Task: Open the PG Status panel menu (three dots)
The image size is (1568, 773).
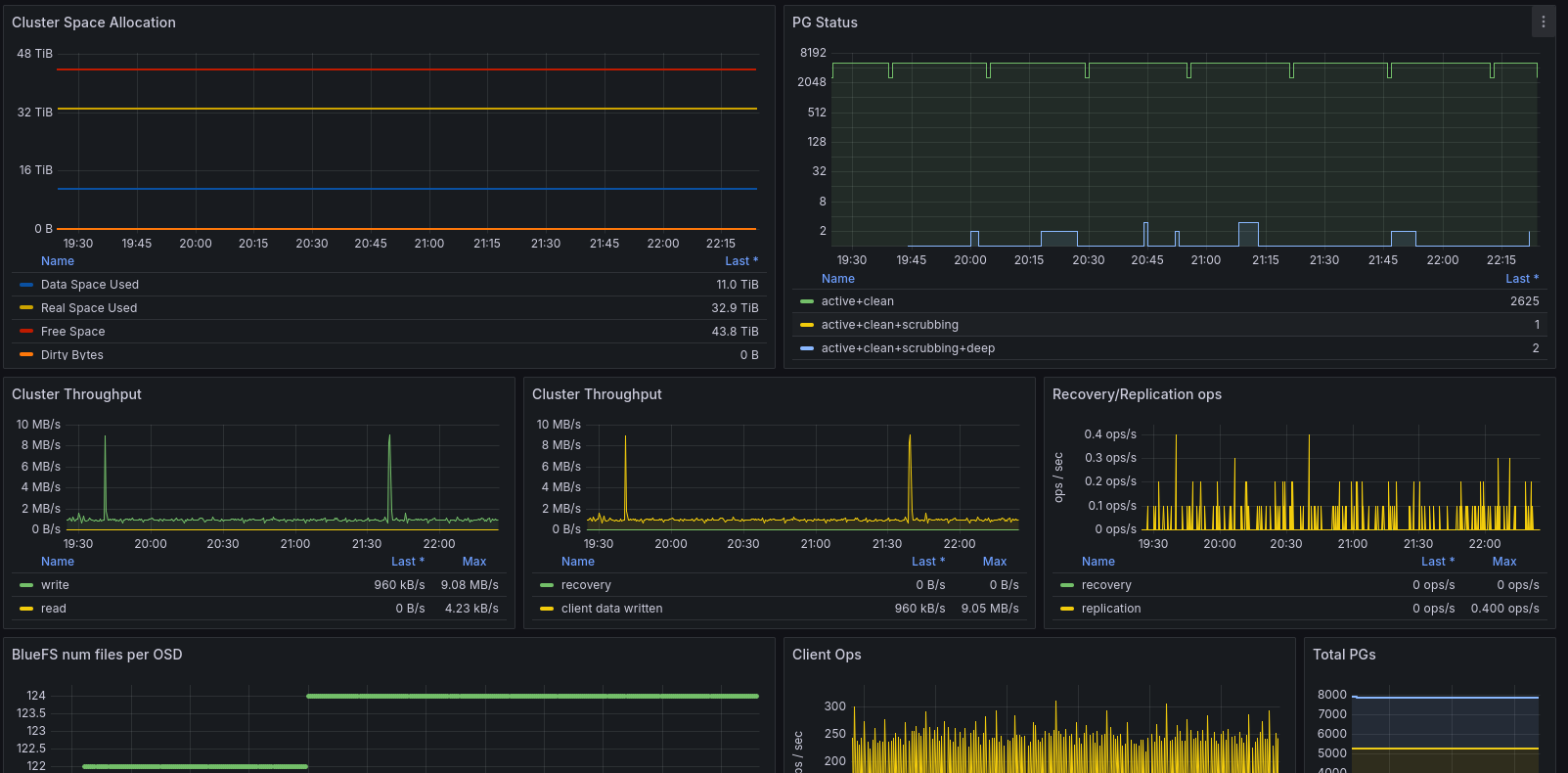Action: (x=1544, y=22)
